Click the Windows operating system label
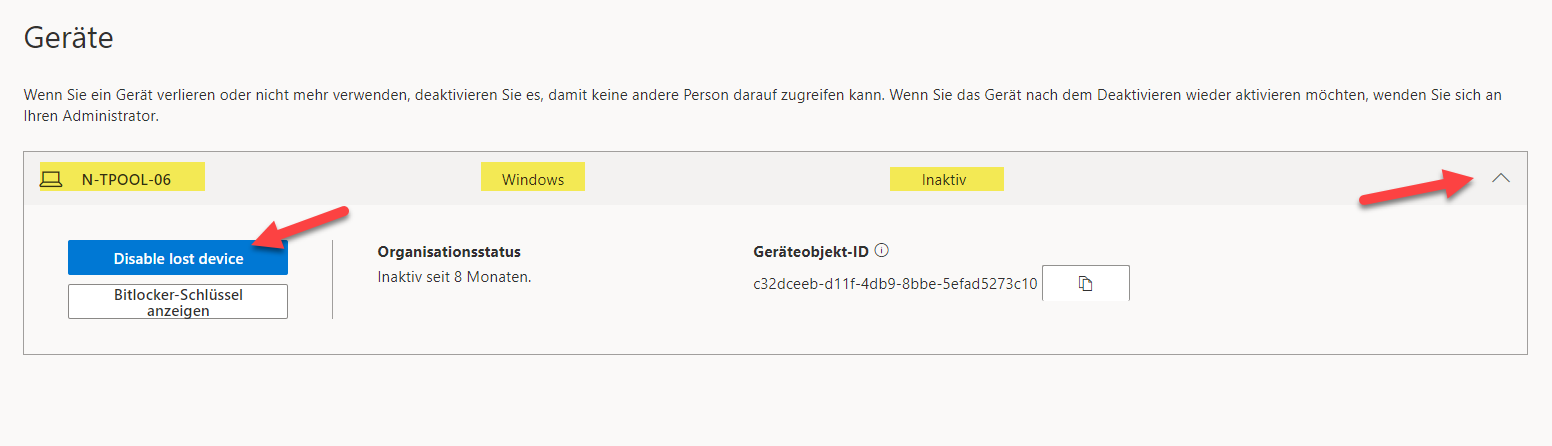Viewport: 1552px width, 446px height. click(533, 180)
